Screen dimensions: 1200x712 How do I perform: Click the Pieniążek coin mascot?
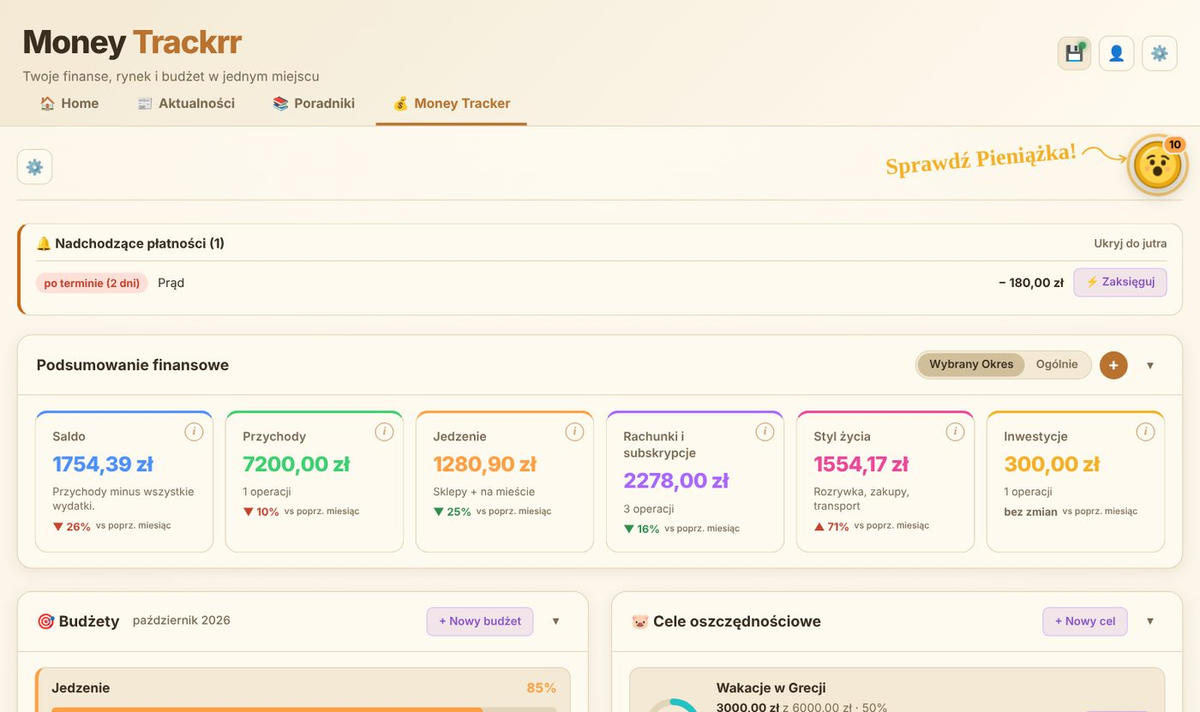(1157, 165)
